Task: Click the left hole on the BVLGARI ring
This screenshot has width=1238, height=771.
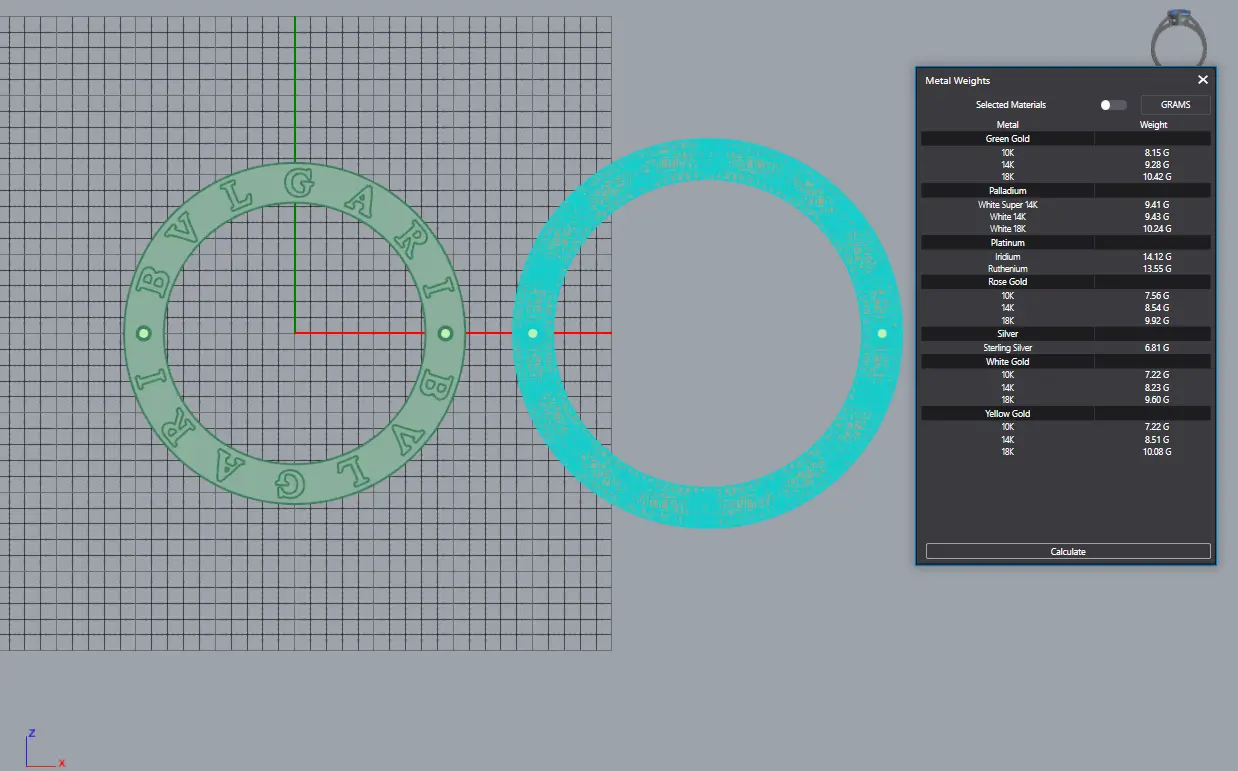Action: click(143, 333)
